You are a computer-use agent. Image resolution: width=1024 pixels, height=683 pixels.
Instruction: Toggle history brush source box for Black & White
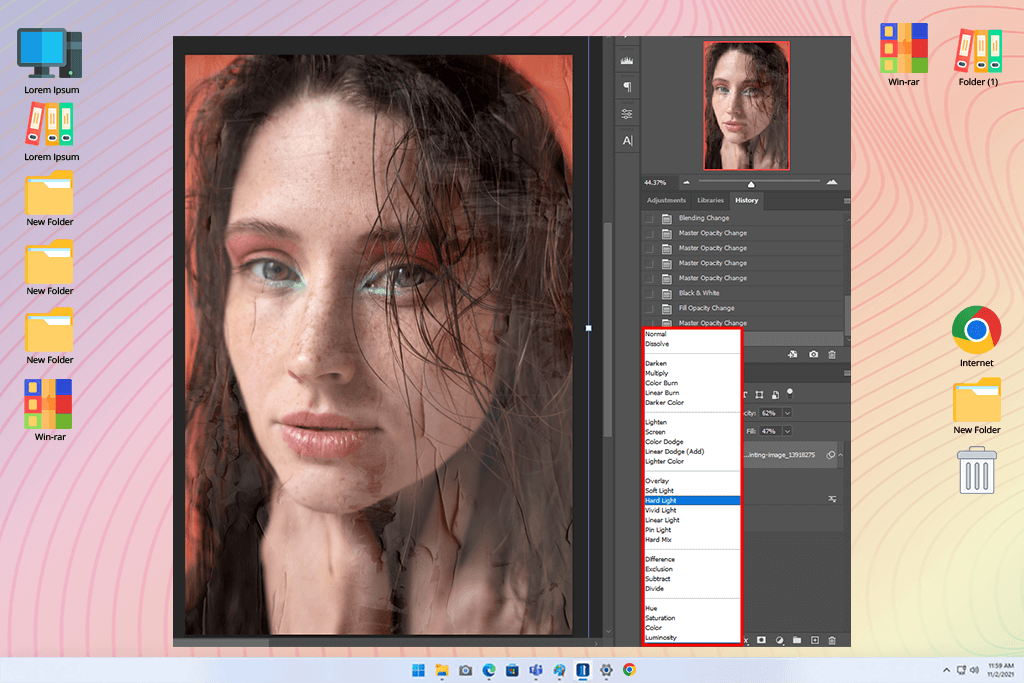coord(649,293)
